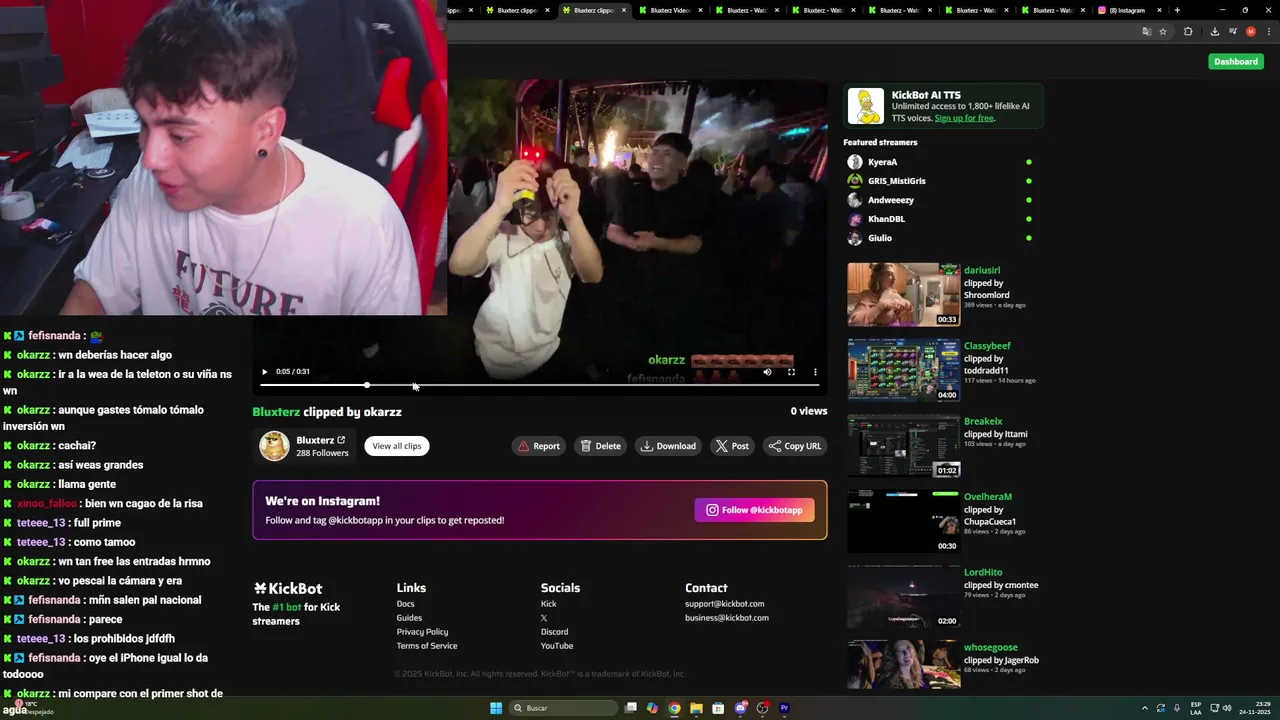Viewport: 1280px width, 720px height.
Task: Play the clip video
Action: pyautogui.click(x=265, y=372)
